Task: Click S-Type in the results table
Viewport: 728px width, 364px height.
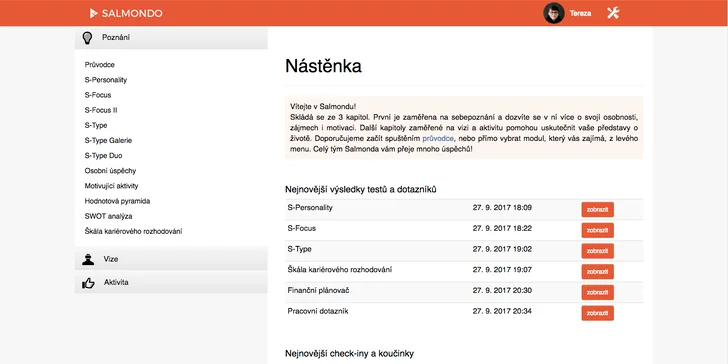Action: 299,249
